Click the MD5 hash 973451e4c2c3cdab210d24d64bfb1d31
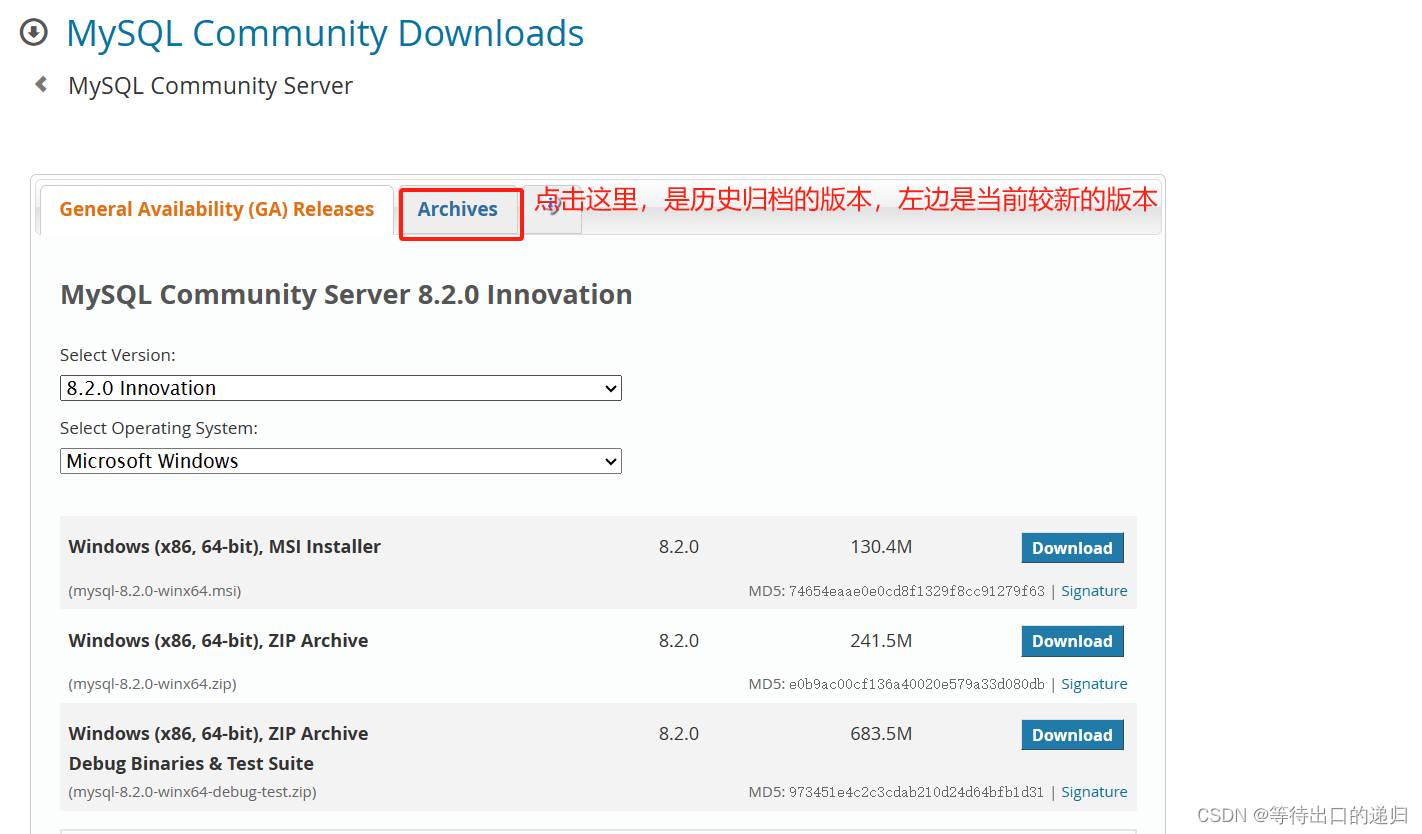This screenshot has height=834, width=1422. pyautogui.click(x=917, y=792)
